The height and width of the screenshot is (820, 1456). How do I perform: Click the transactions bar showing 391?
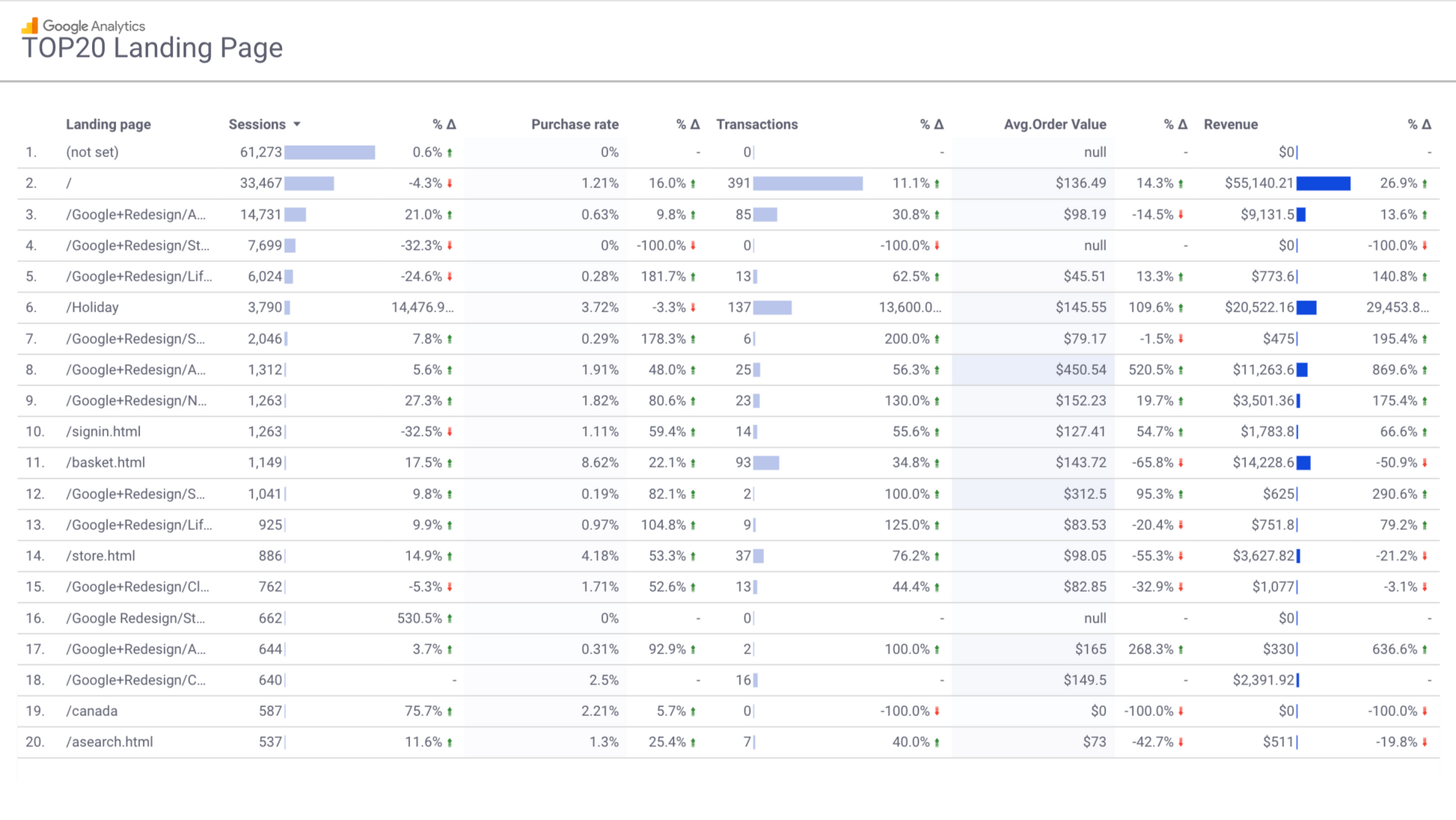point(807,183)
